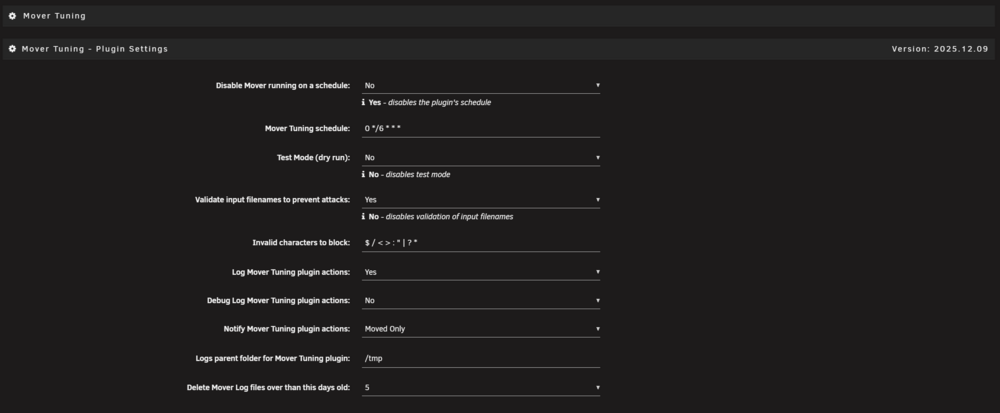
Task: Open Log Mover Tuning plugin actions dropdown
Action: (481, 272)
